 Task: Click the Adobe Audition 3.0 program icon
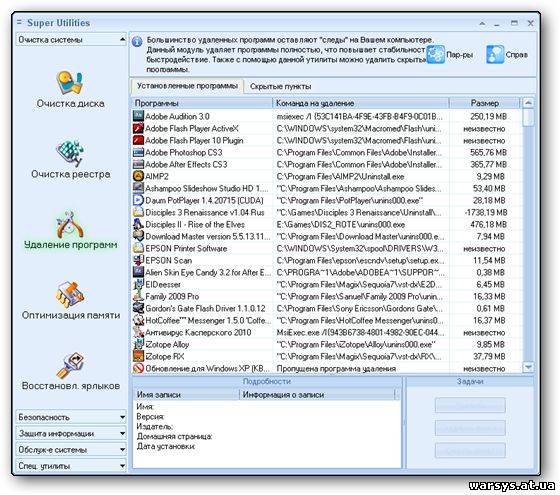[x=138, y=116]
